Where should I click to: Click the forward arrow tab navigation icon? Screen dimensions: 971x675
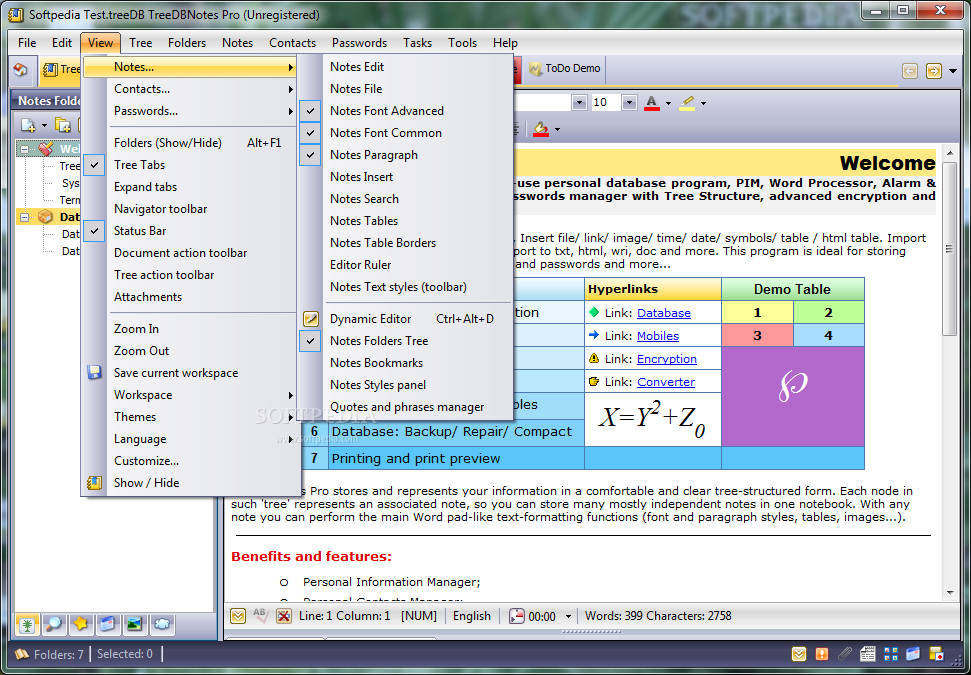click(x=933, y=71)
